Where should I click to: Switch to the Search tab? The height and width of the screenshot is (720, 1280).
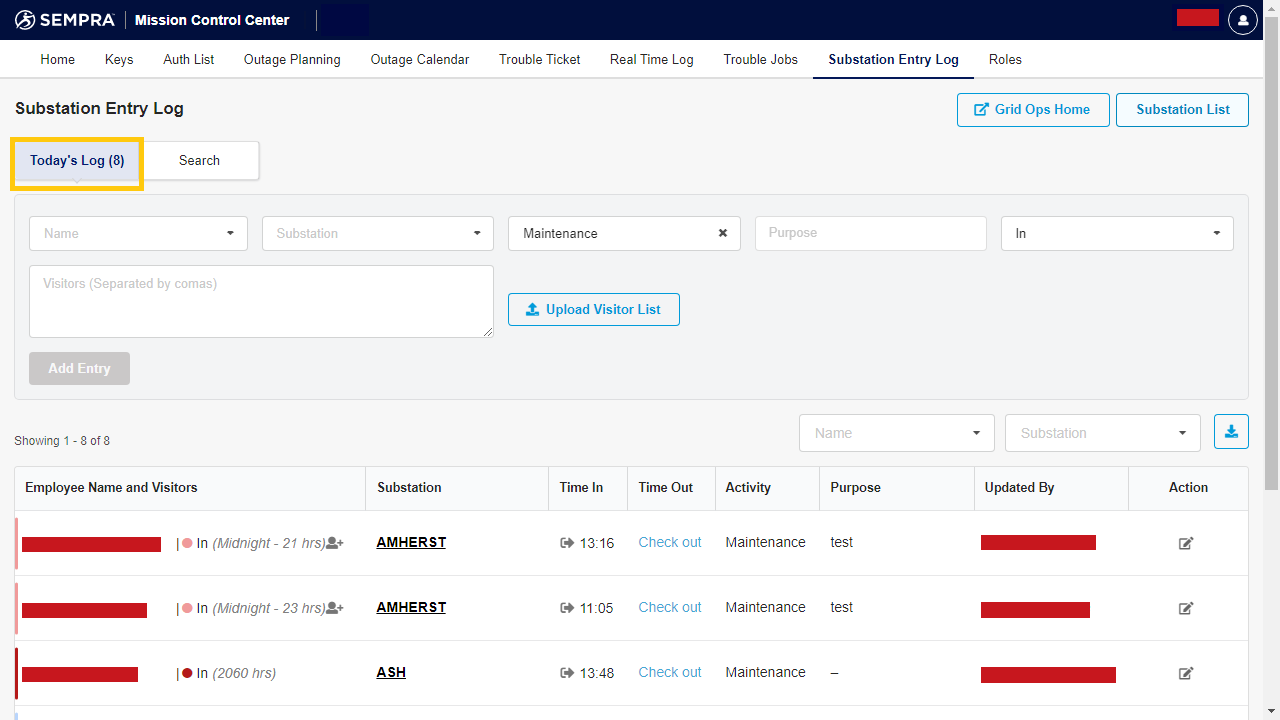199,160
